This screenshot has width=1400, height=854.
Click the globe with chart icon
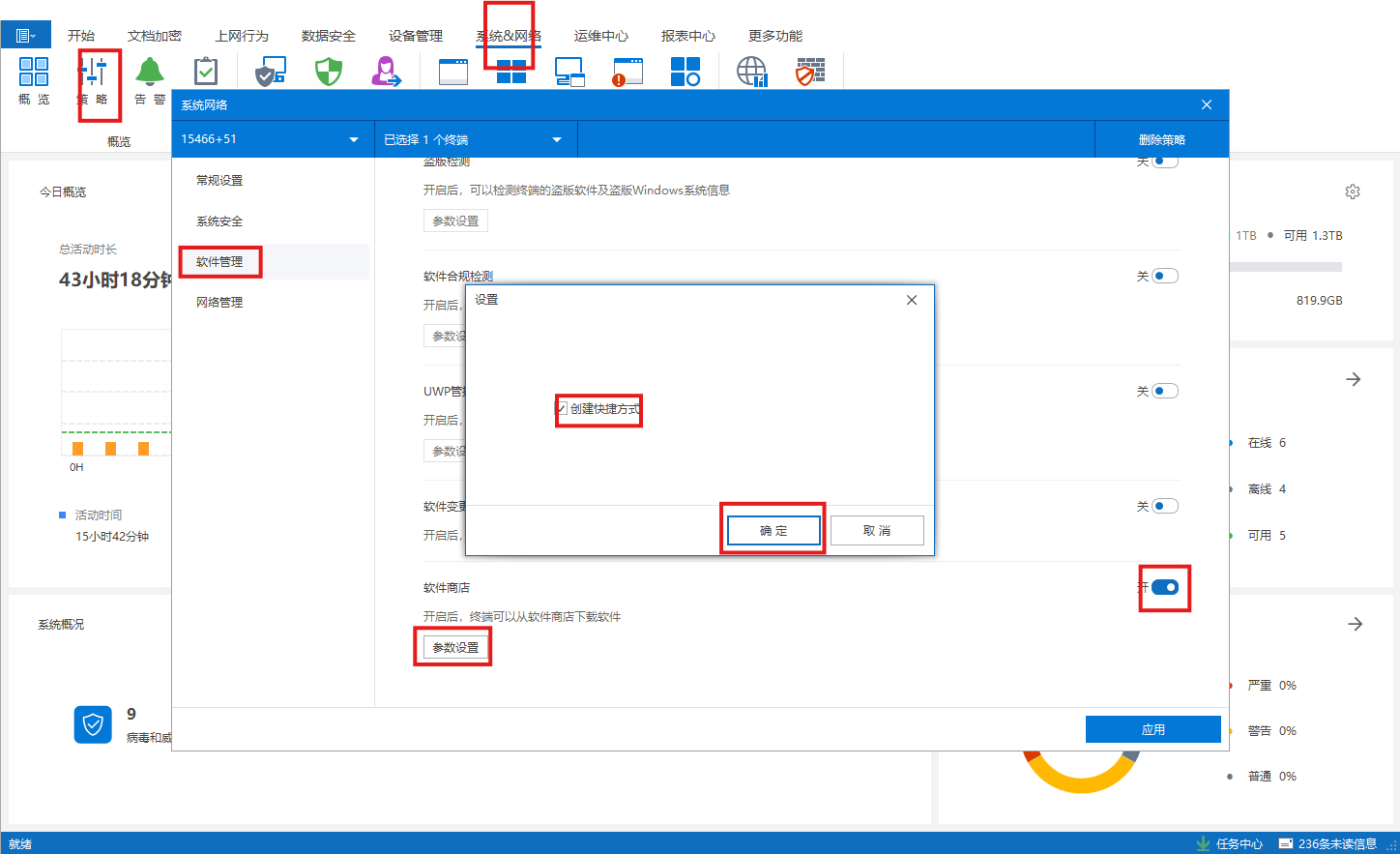[751, 72]
